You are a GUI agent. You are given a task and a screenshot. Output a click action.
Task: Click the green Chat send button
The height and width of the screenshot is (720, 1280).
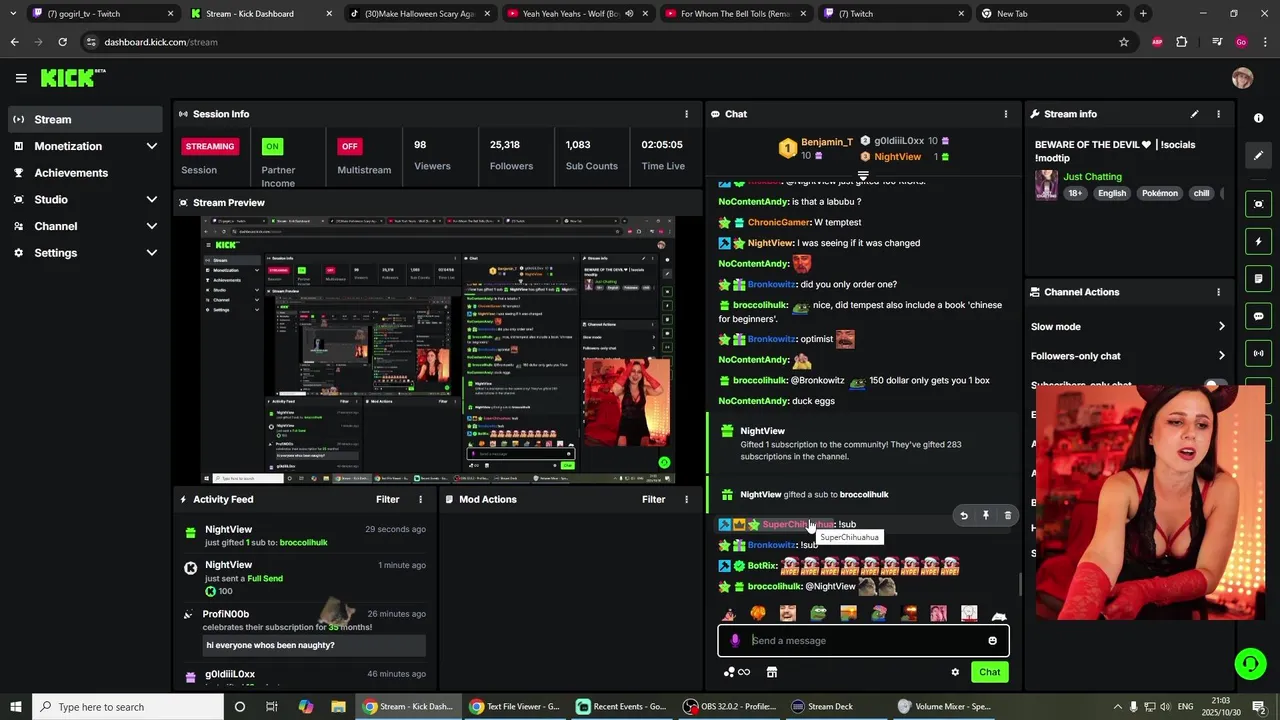tap(989, 672)
